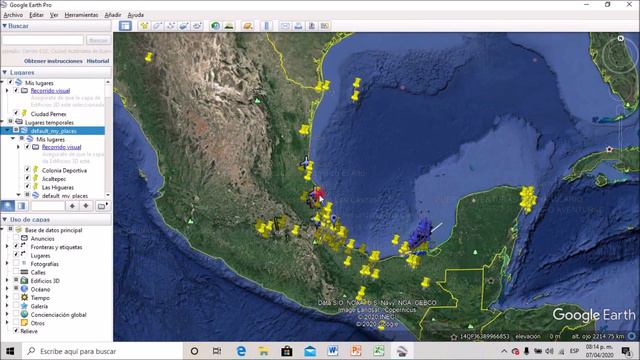Open the planet switcher toolbar icon
The height and width of the screenshot is (360, 640).
coord(247,26)
